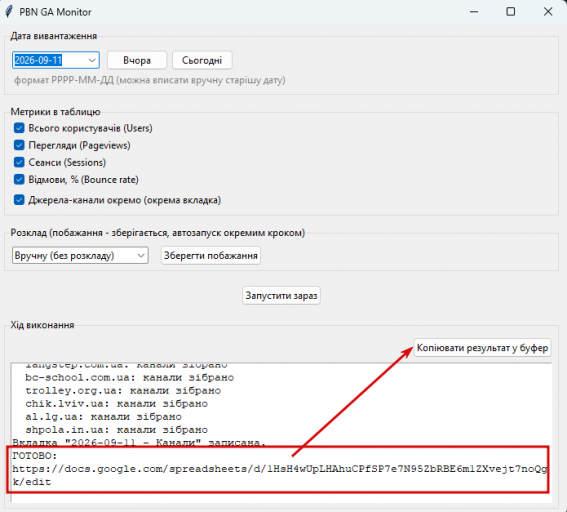Close the PBN GA Monitor window
Viewport: 567px width, 512px height.
pyautogui.click(x=548, y=12)
